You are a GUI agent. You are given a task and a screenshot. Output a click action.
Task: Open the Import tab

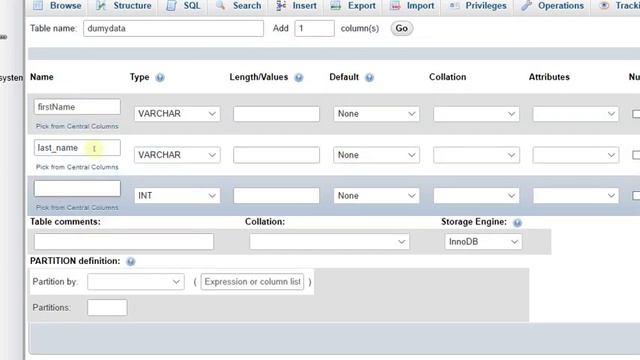click(412, 6)
